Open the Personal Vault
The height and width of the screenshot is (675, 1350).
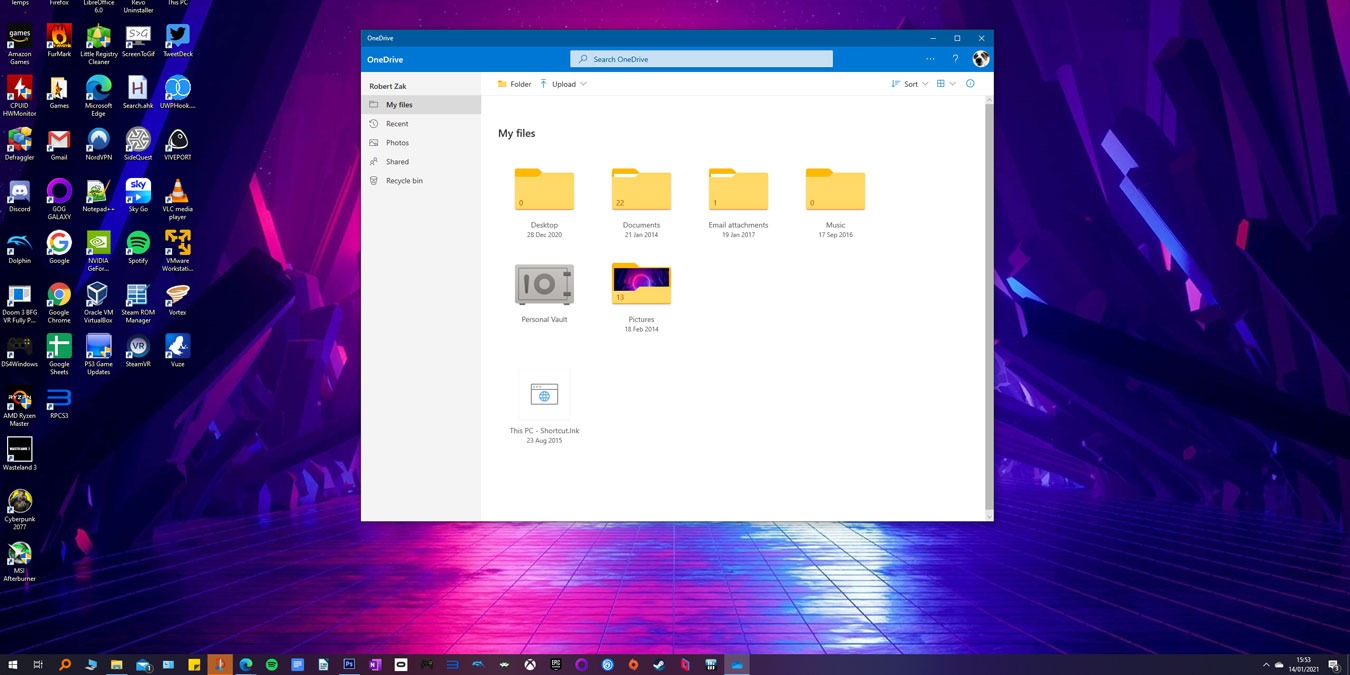544,284
